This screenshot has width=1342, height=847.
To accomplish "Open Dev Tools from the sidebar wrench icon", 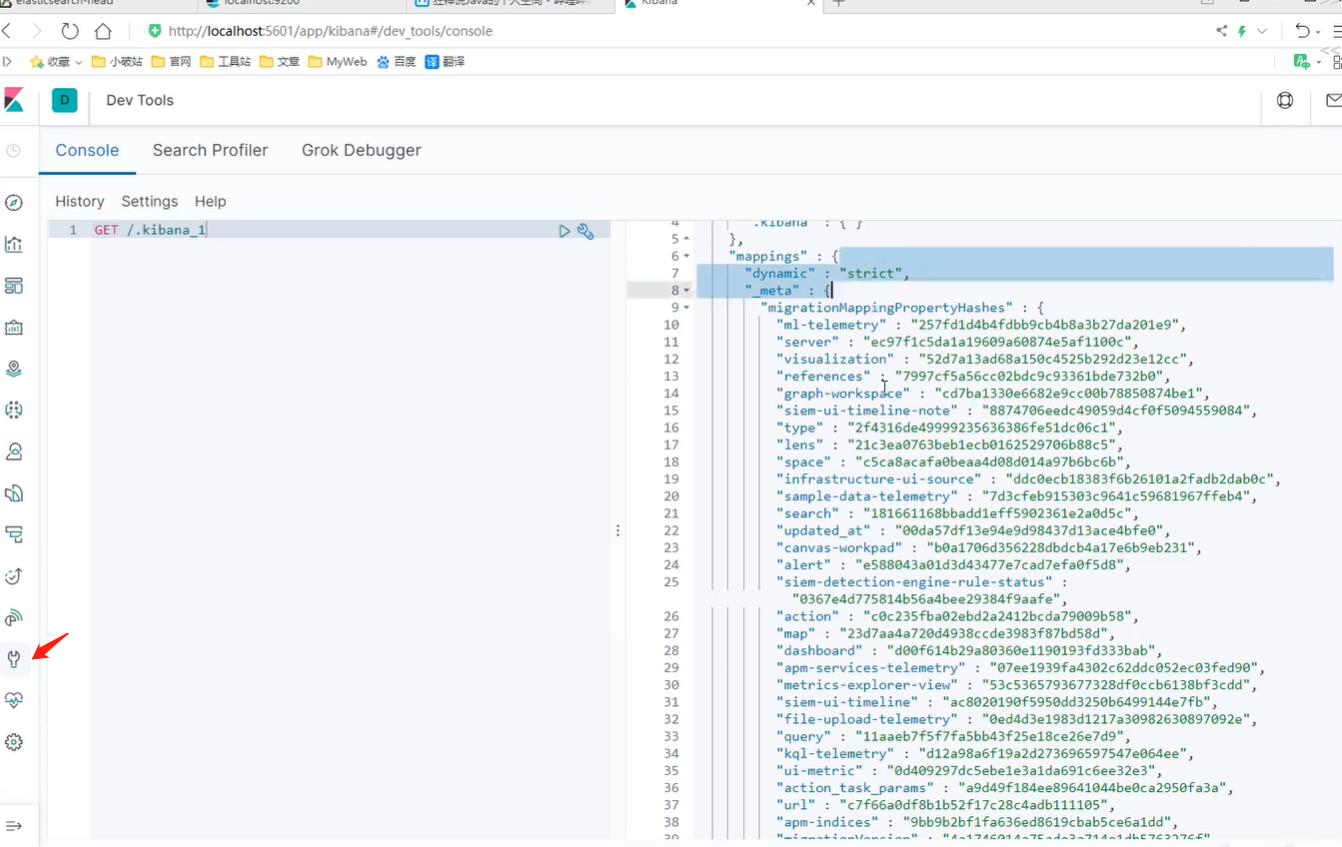I will (14, 659).
